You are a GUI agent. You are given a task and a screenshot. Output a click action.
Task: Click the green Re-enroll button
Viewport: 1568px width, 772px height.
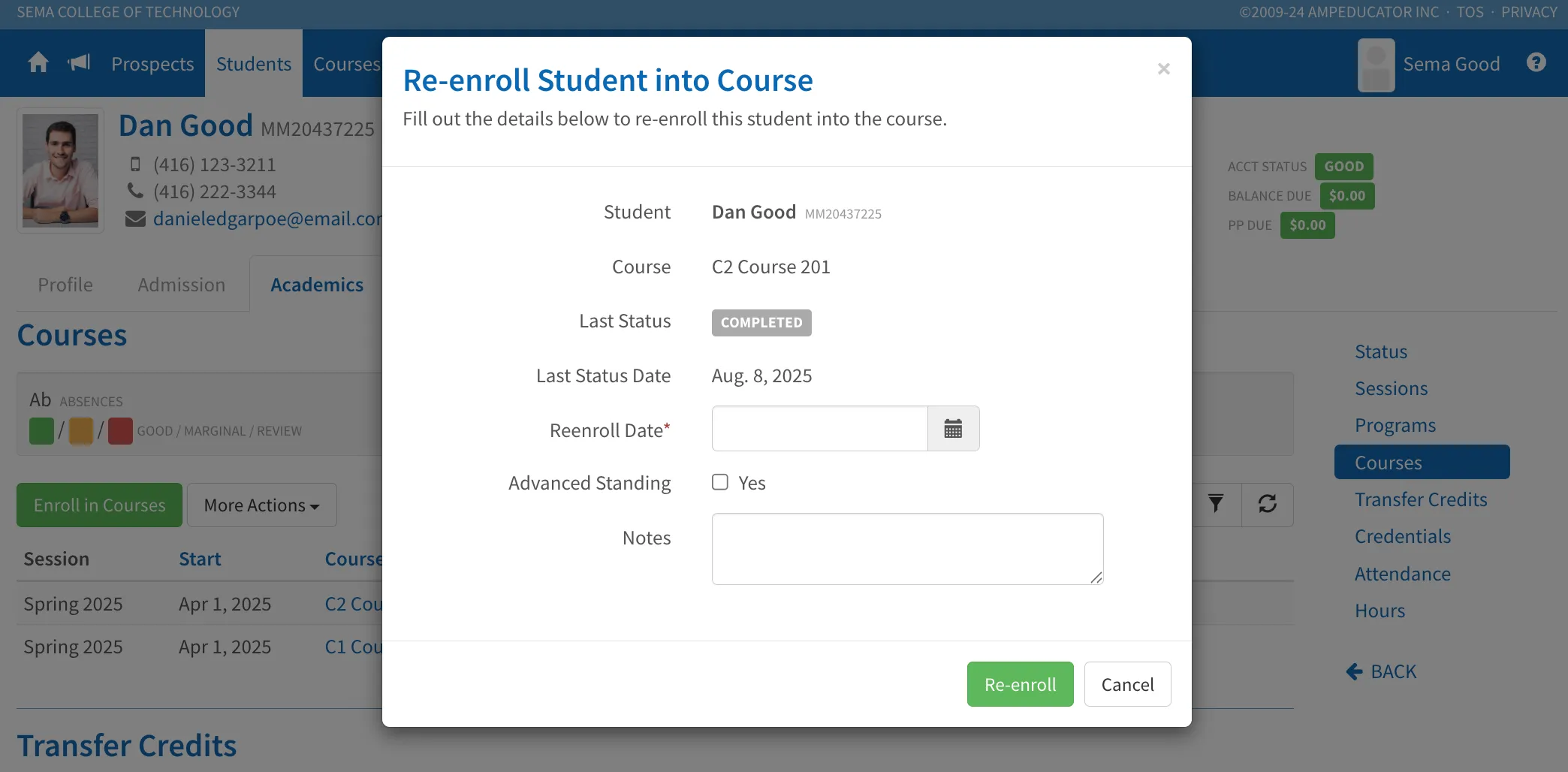(1020, 684)
